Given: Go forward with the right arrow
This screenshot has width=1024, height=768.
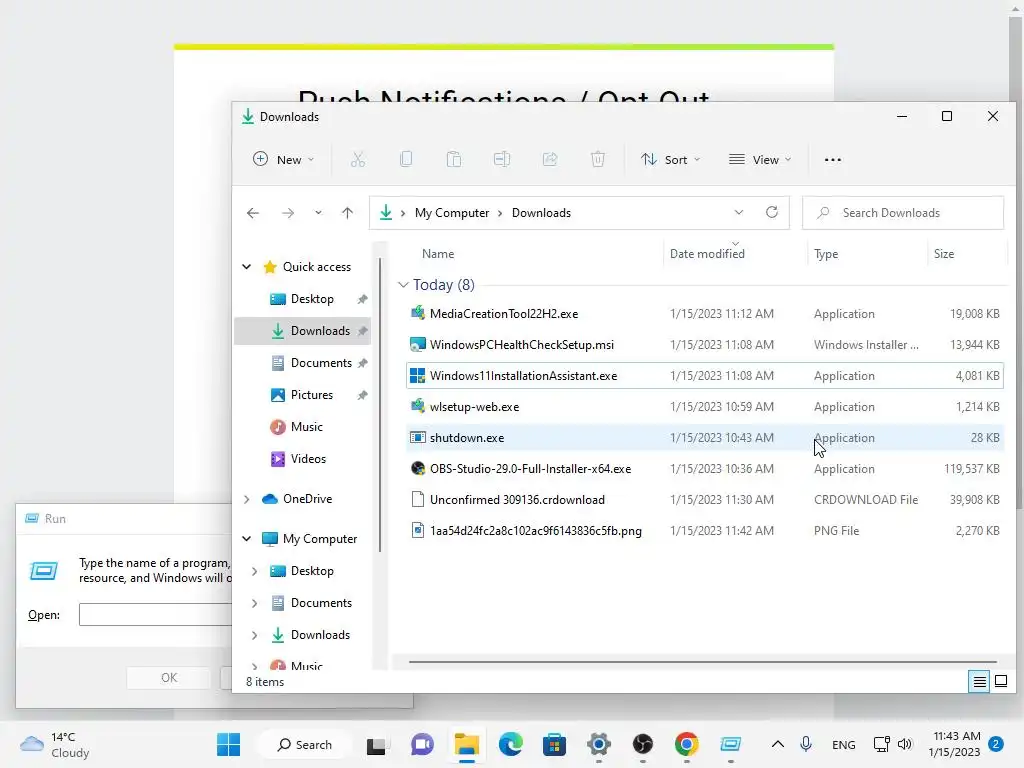Looking at the screenshot, I should coord(287,213).
